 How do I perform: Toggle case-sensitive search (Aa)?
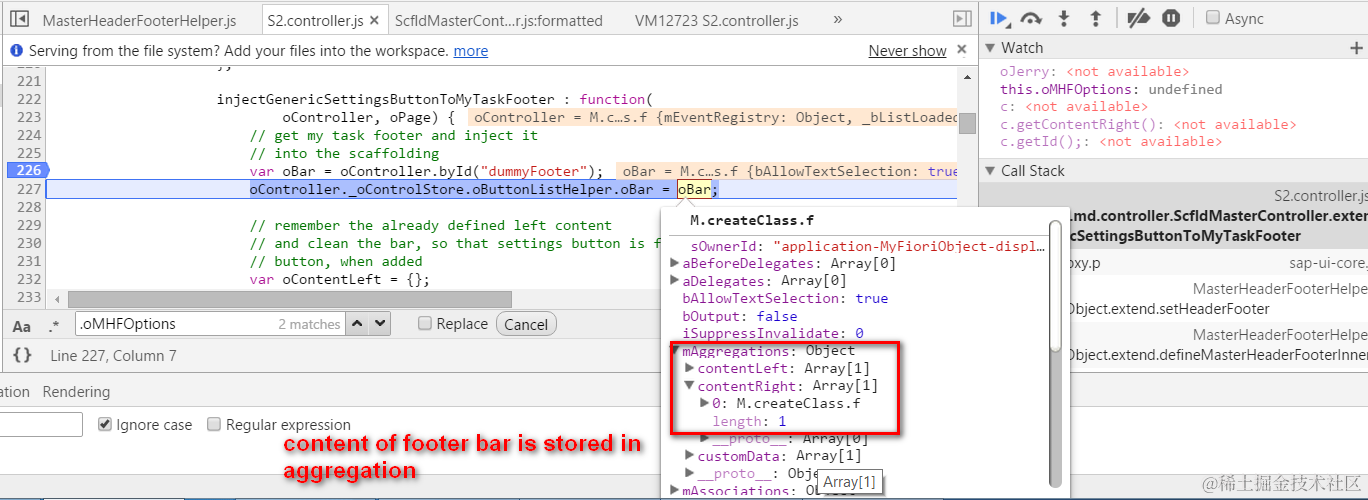21,325
